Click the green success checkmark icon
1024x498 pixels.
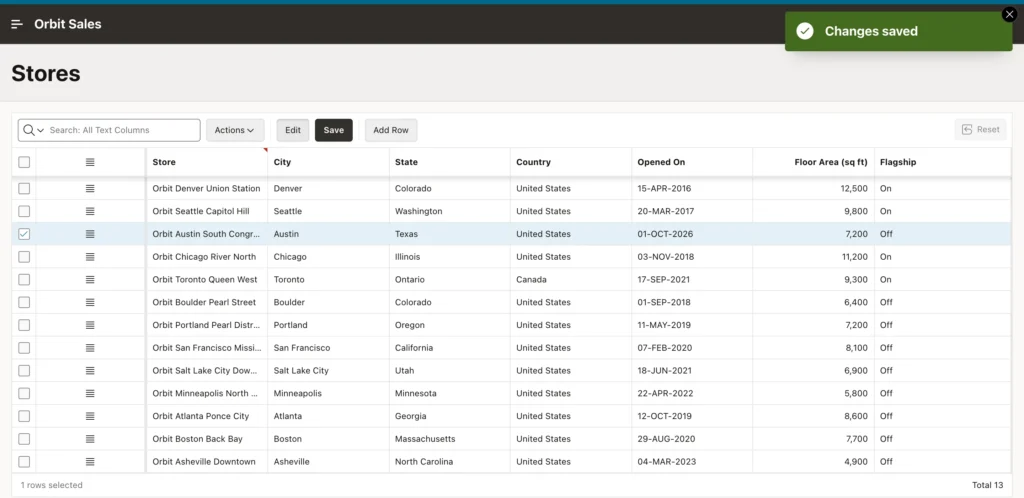pyautogui.click(x=805, y=31)
